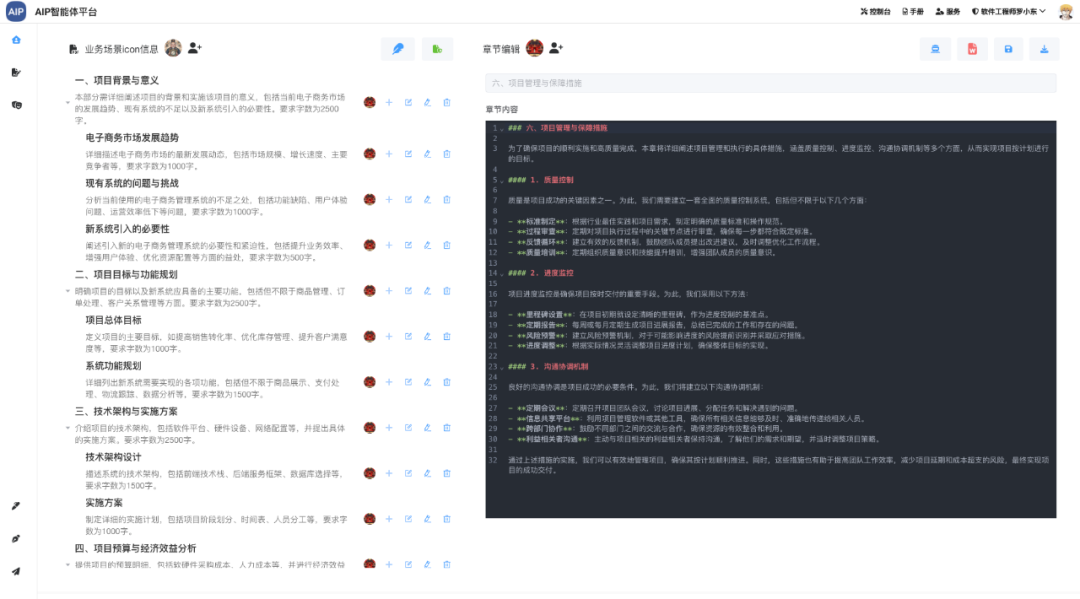1080x599 pixels.
Task: Click the edit-square icon on 三、技术架构与实施方案 row
Action: pos(408,428)
